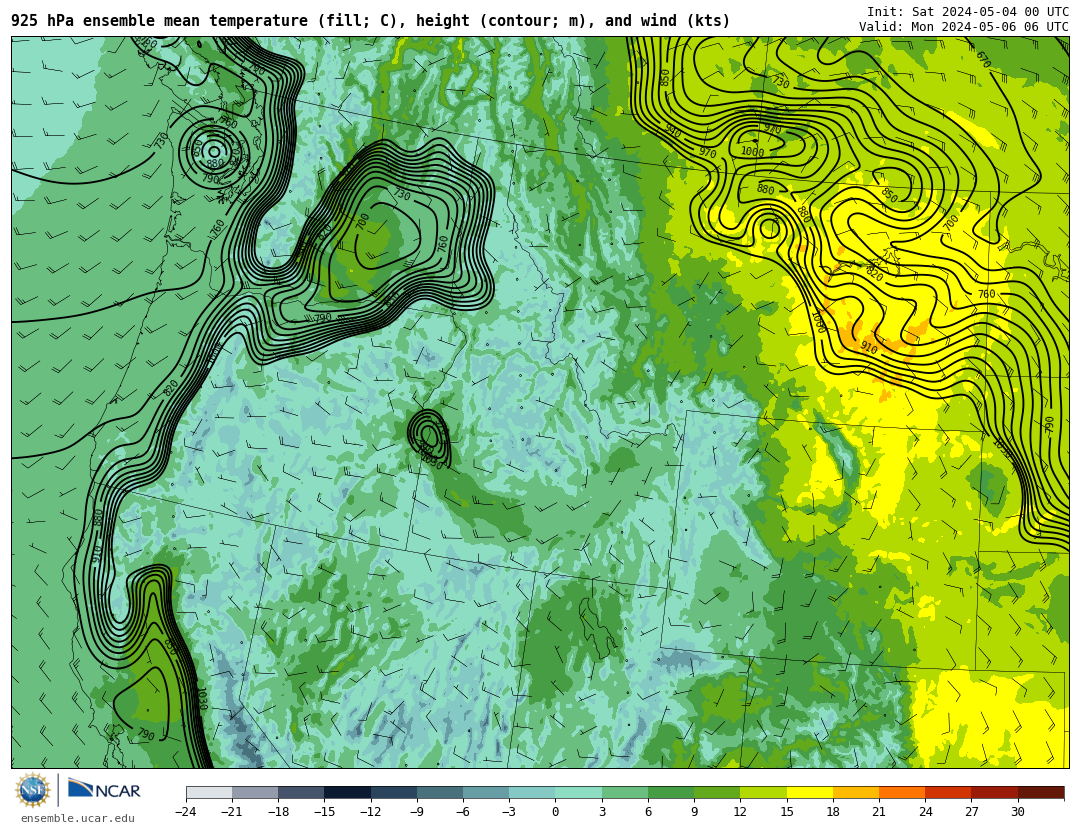Click the 15 to 18 yellow colorbar swatch
This screenshot has height=831, width=1080.
pyautogui.click(x=810, y=792)
